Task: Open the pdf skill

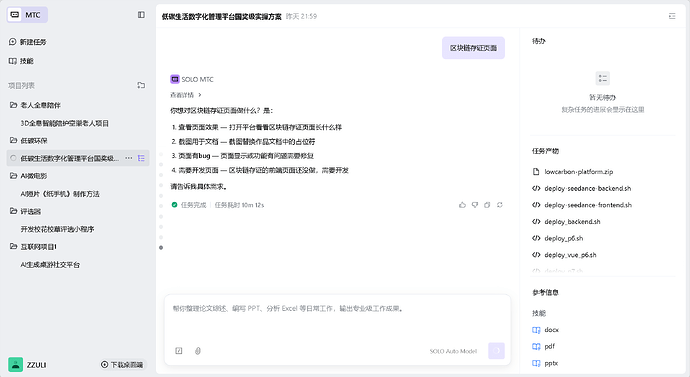Action: 543,347
